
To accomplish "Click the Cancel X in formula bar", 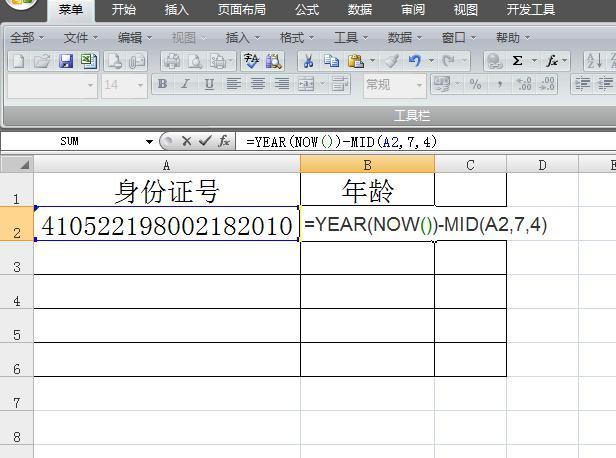I will pyautogui.click(x=187, y=141).
